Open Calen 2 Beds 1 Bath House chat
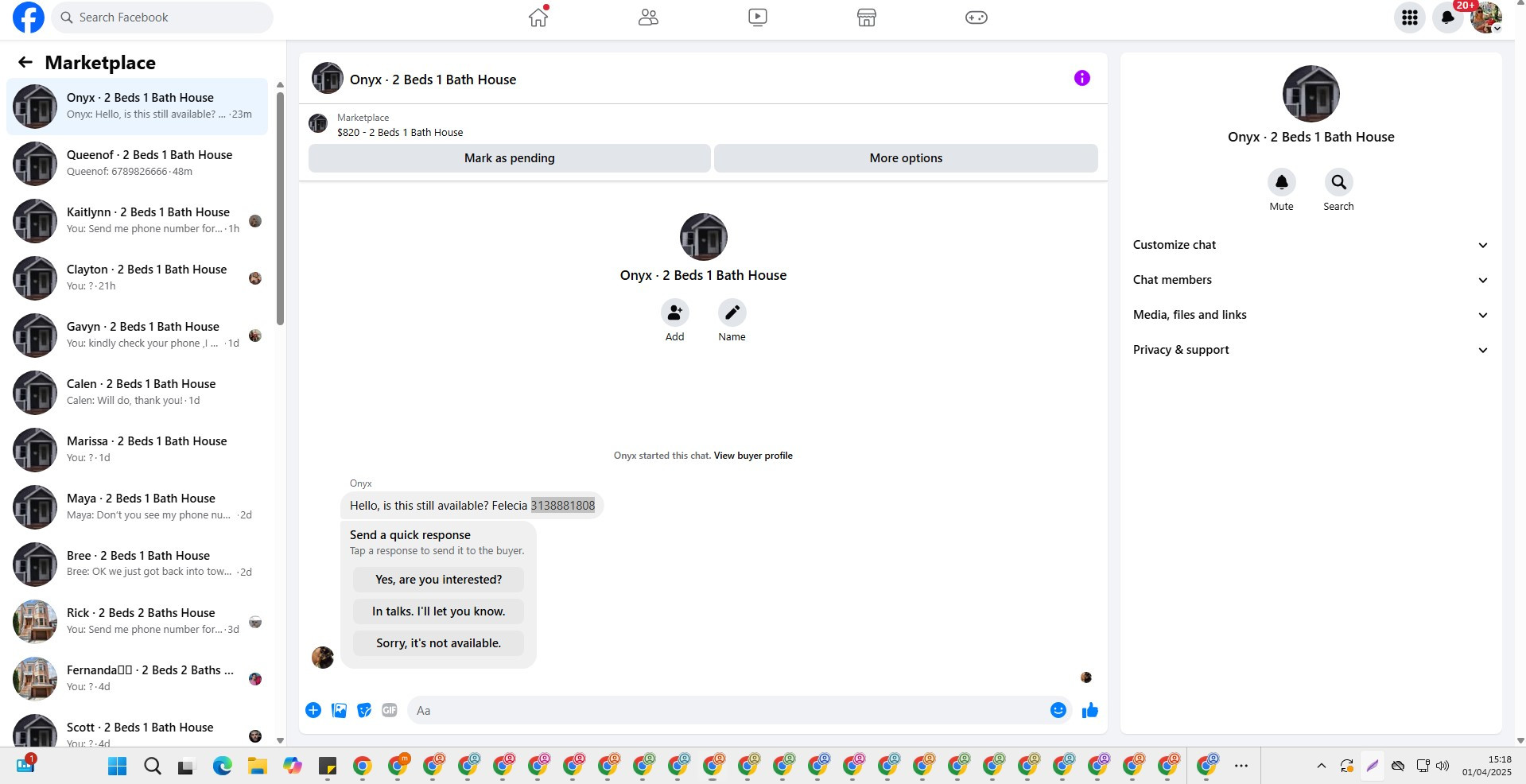Screen dimensions: 1526x784 [137, 393]
